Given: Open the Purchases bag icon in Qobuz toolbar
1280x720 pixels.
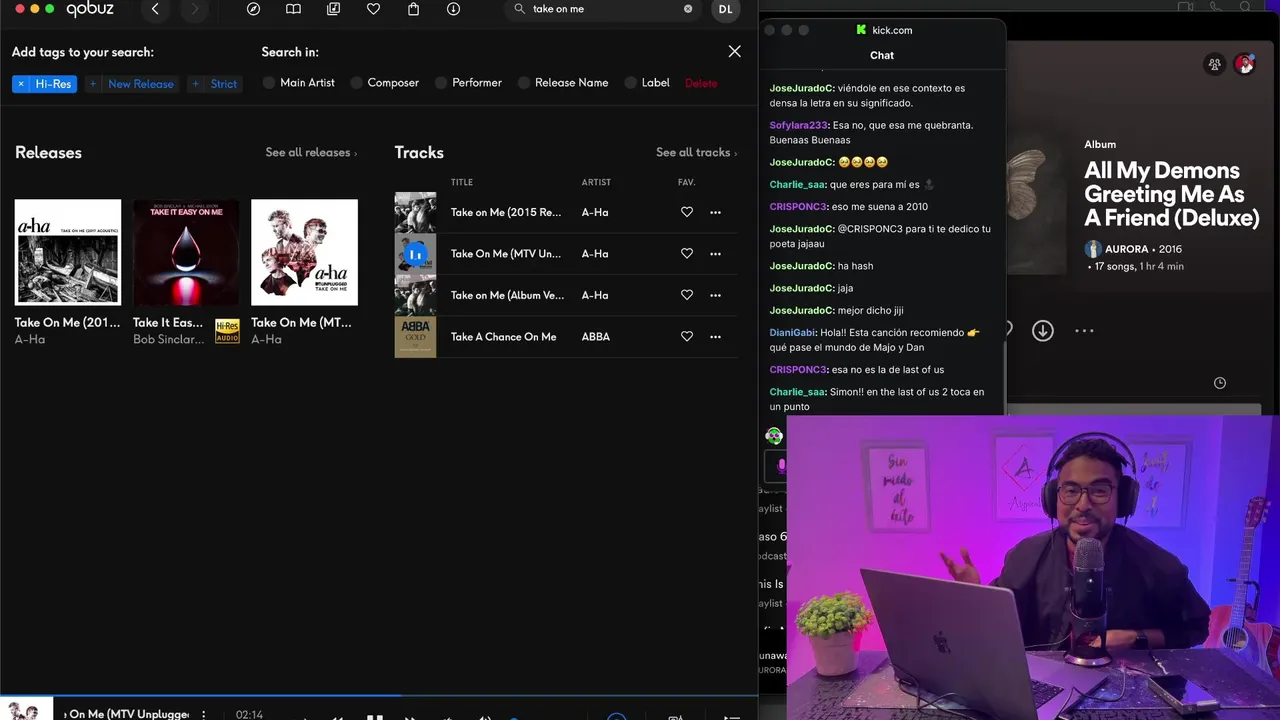Looking at the screenshot, I should pos(413,9).
